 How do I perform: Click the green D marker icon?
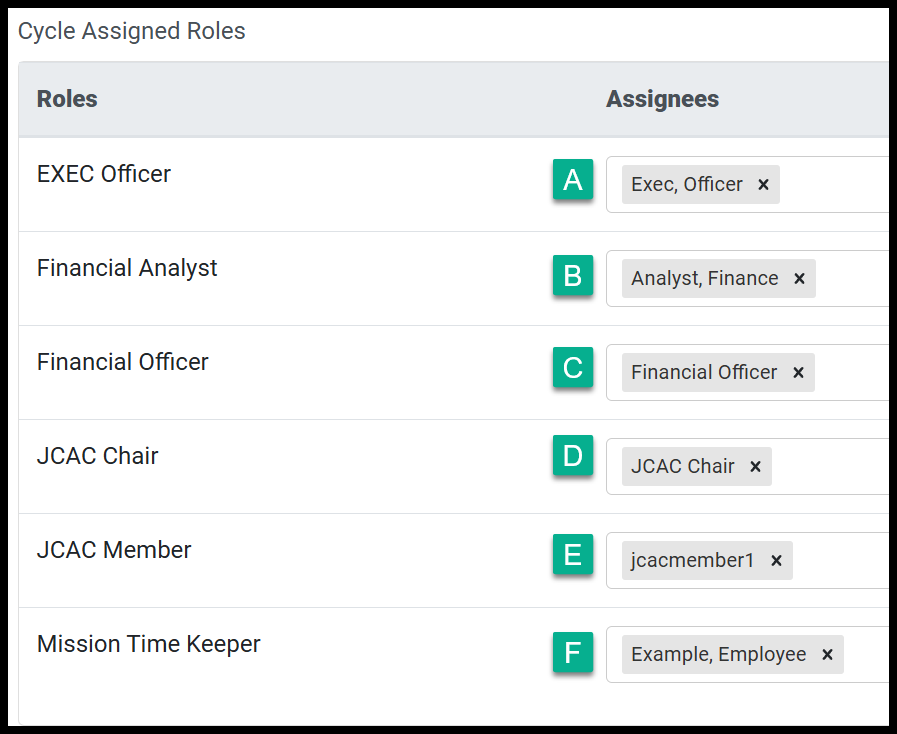tap(573, 455)
